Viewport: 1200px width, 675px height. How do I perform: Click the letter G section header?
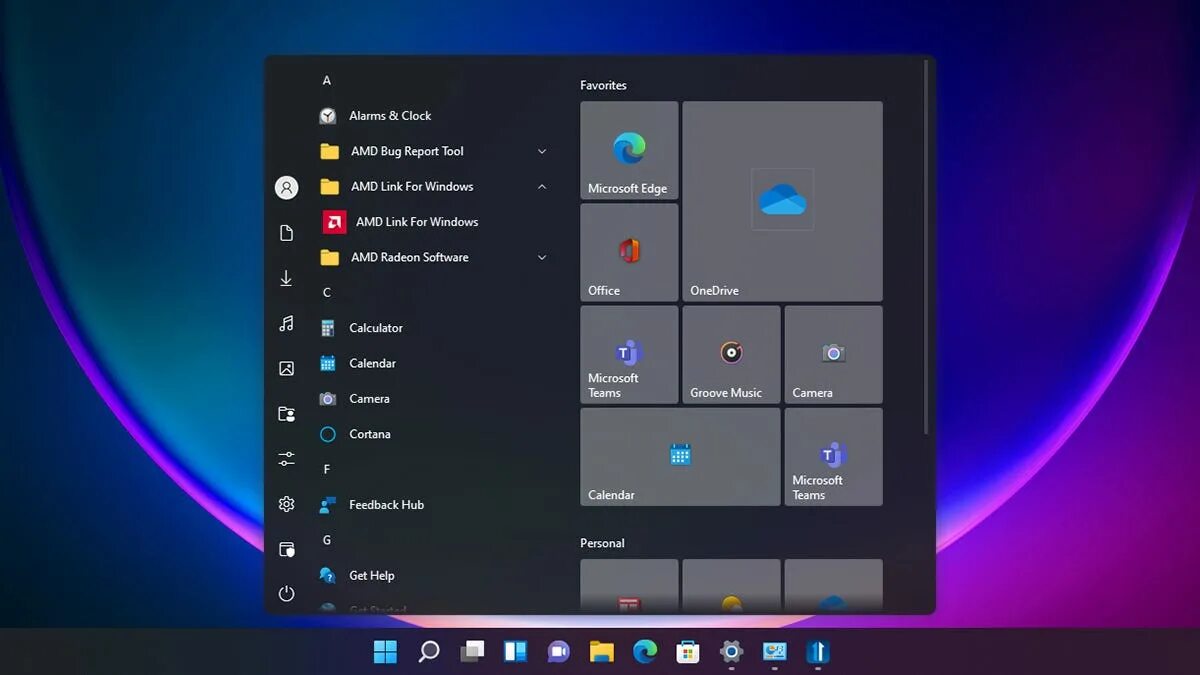(x=326, y=540)
